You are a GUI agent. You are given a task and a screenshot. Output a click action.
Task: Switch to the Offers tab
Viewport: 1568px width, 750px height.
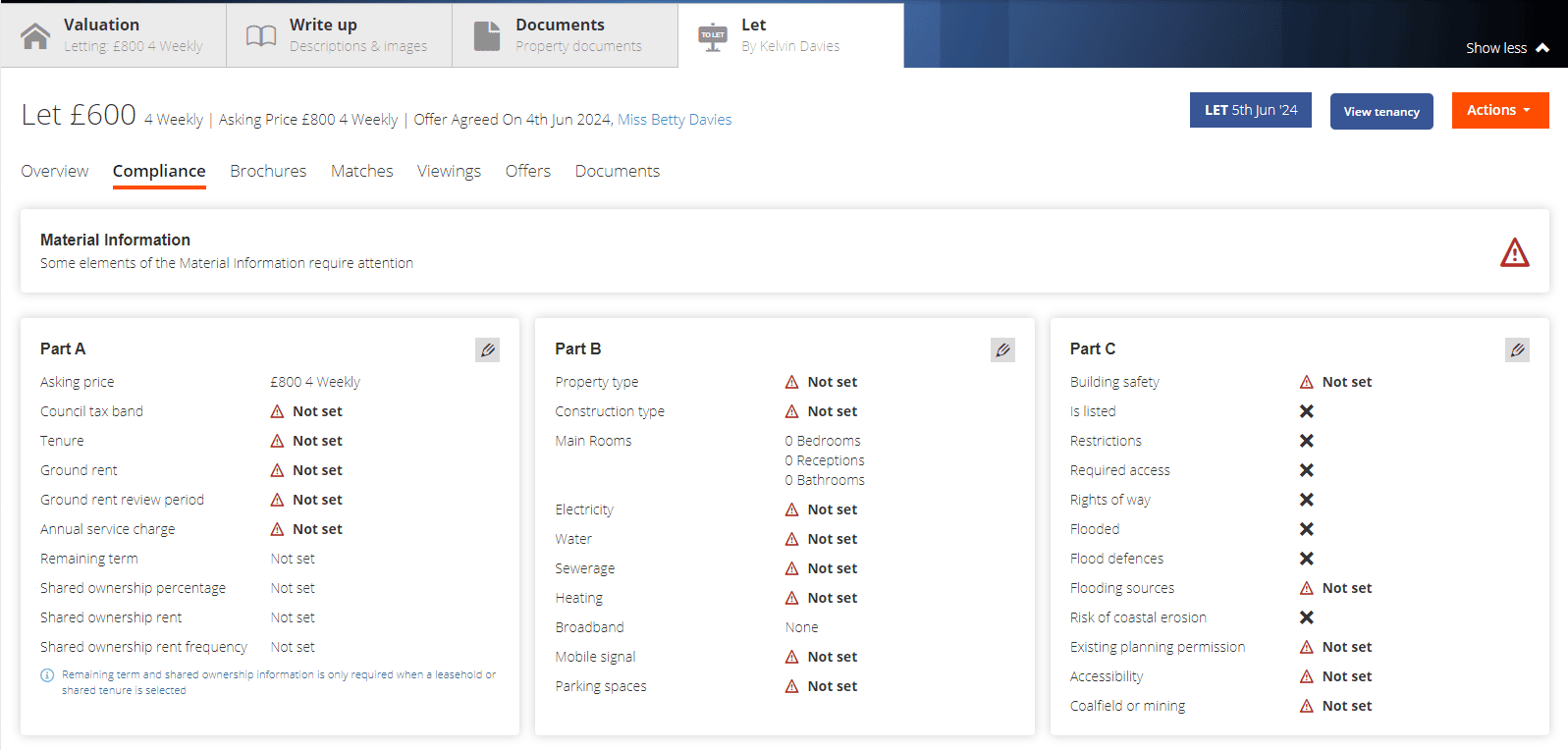tap(528, 171)
